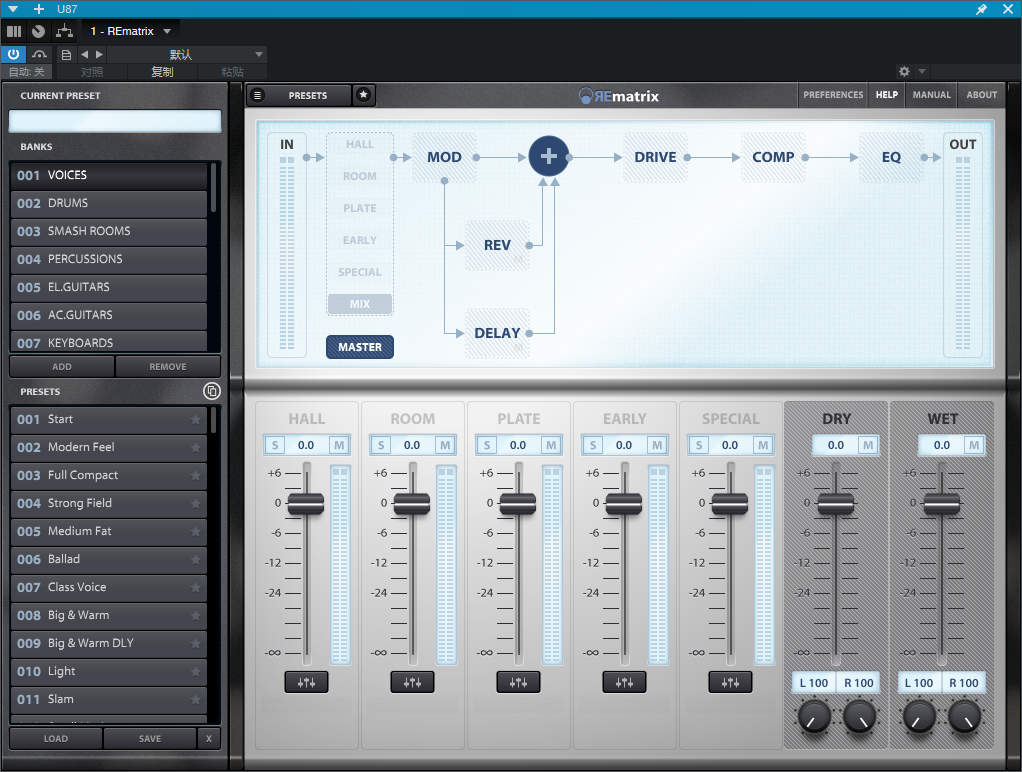Click the DRY left pan knob
The image size is (1022, 772).
coord(814,715)
